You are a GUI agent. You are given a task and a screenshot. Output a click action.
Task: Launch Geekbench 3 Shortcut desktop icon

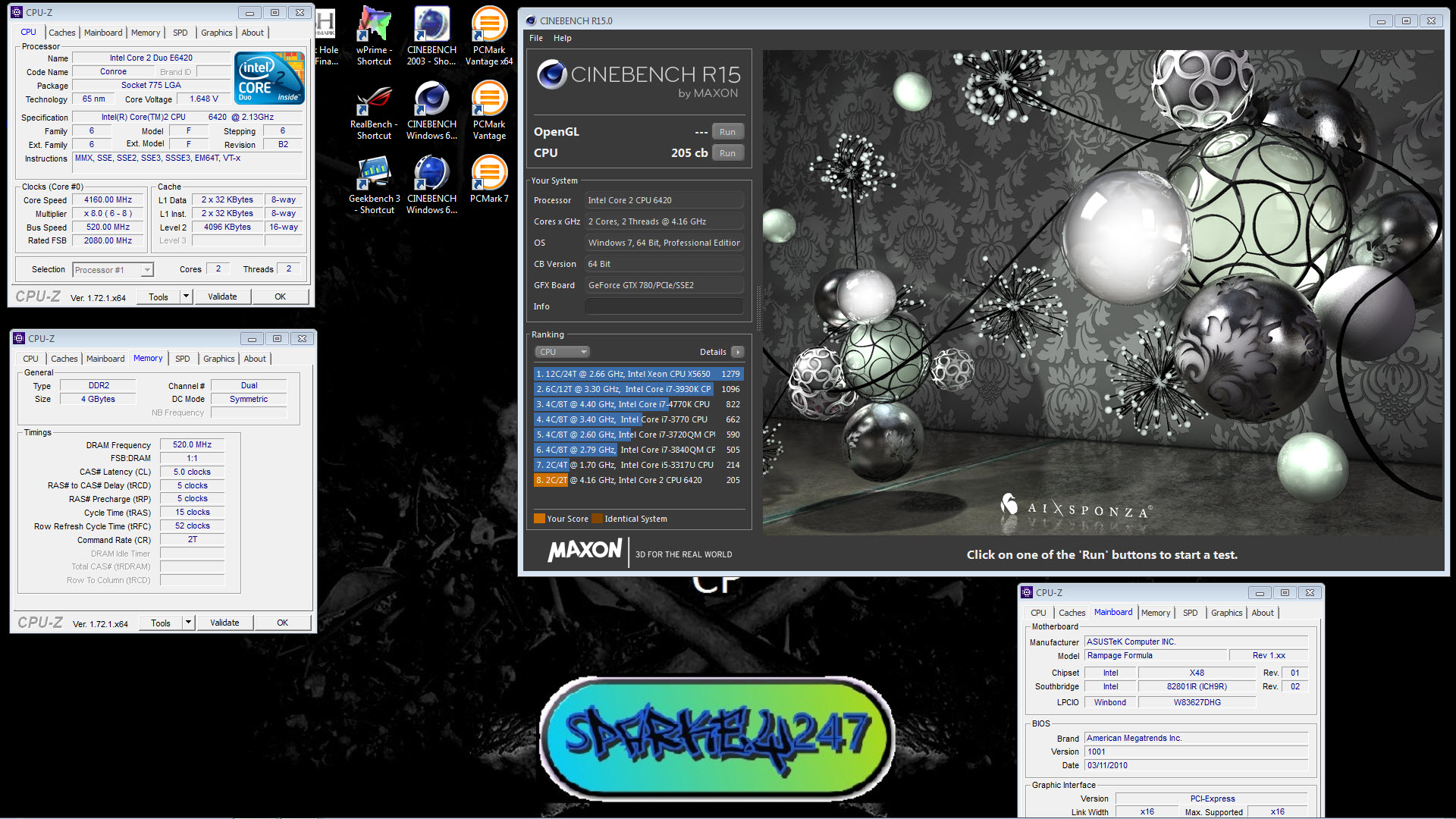[374, 185]
